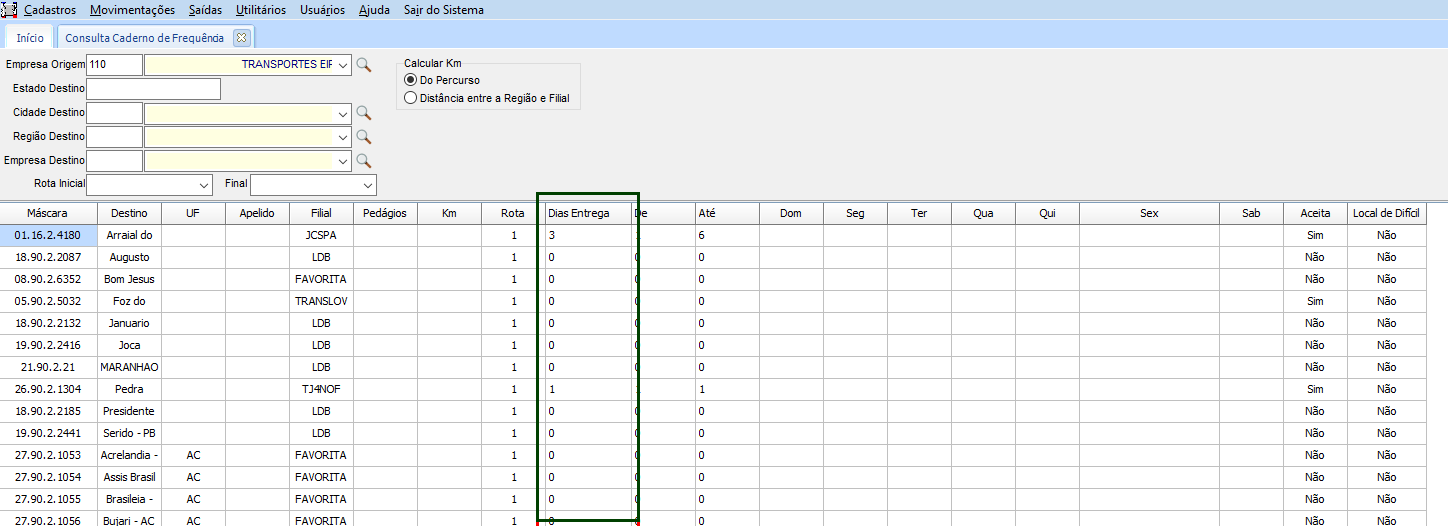Viewport: 1448px width, 526px height.
Task: Sort by the Máscara column header
Action: tap(48, 213)
